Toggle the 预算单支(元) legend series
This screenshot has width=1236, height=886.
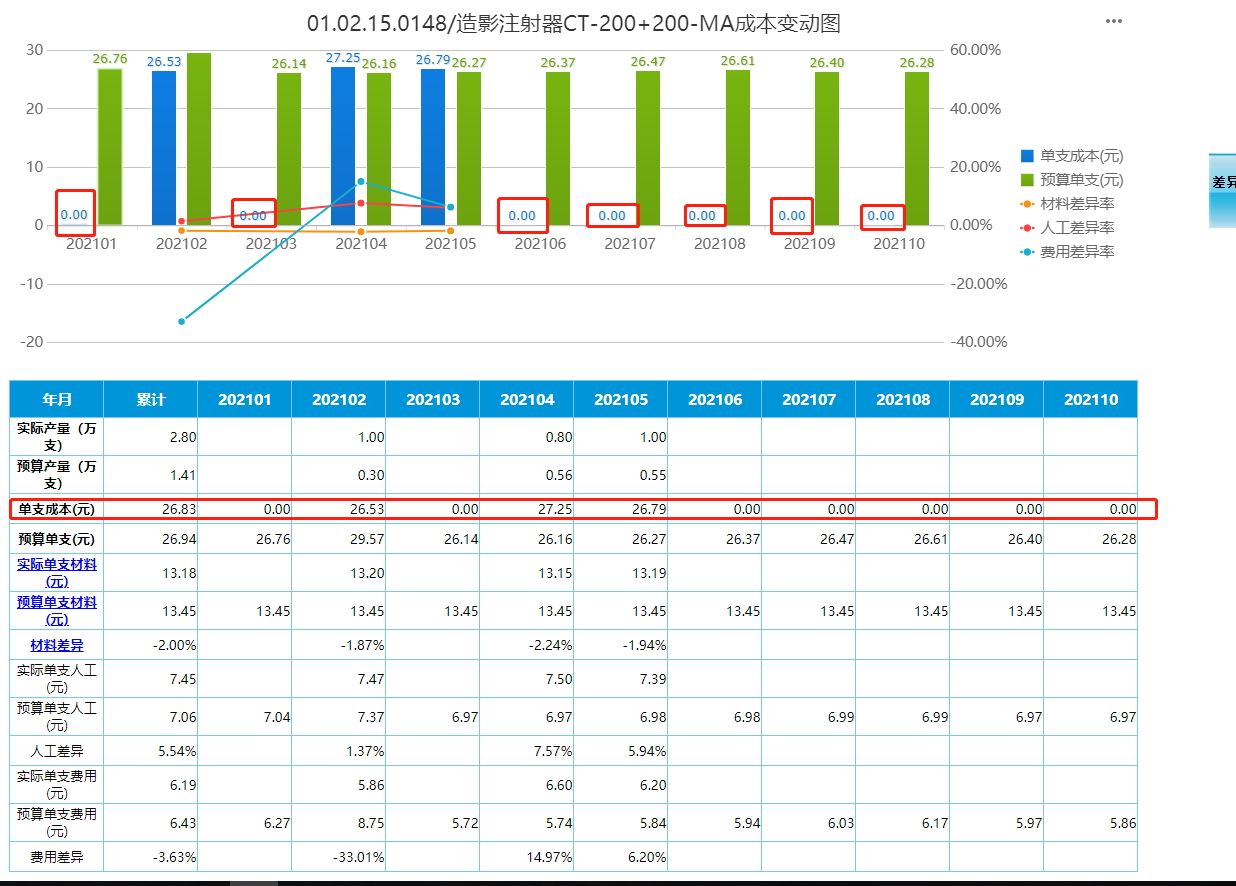coord(1071,180)
